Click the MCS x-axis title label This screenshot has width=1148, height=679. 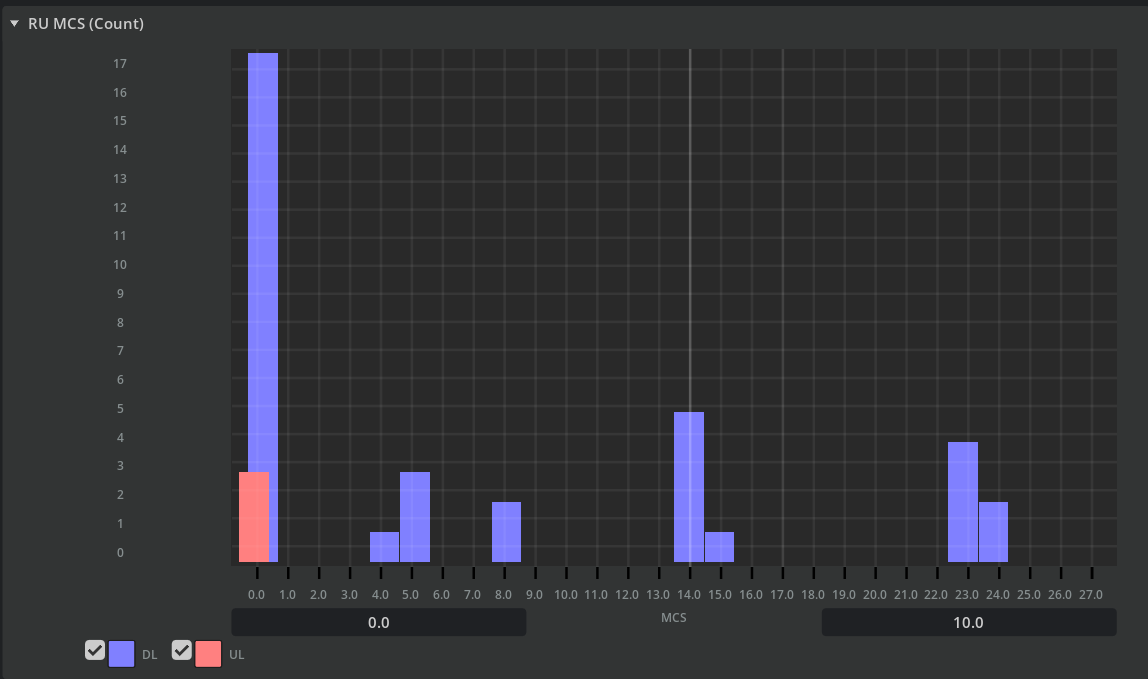[673, 618]
